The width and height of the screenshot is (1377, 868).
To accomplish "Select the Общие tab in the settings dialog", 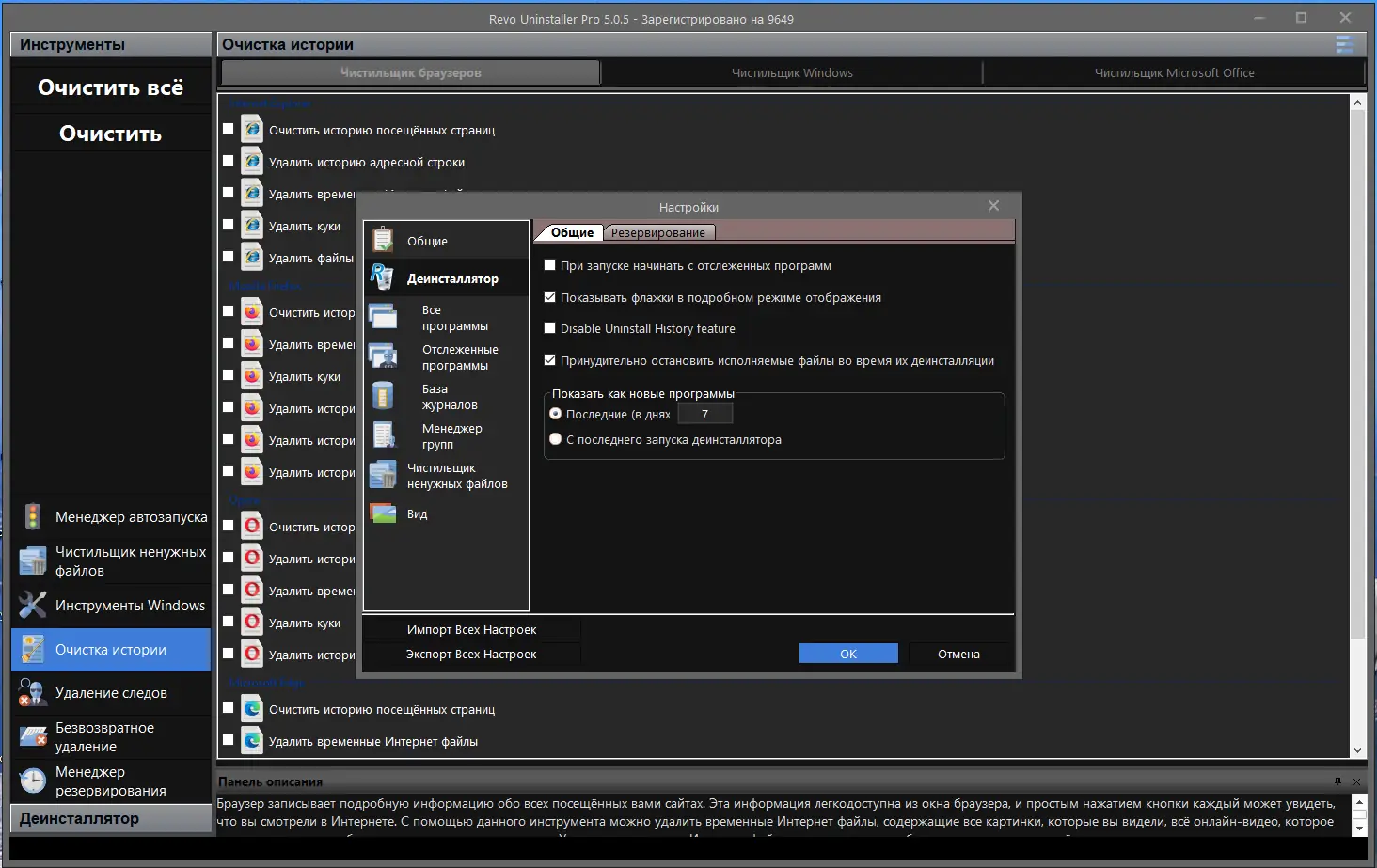I will pyautogui.click(x=572, y=232).
